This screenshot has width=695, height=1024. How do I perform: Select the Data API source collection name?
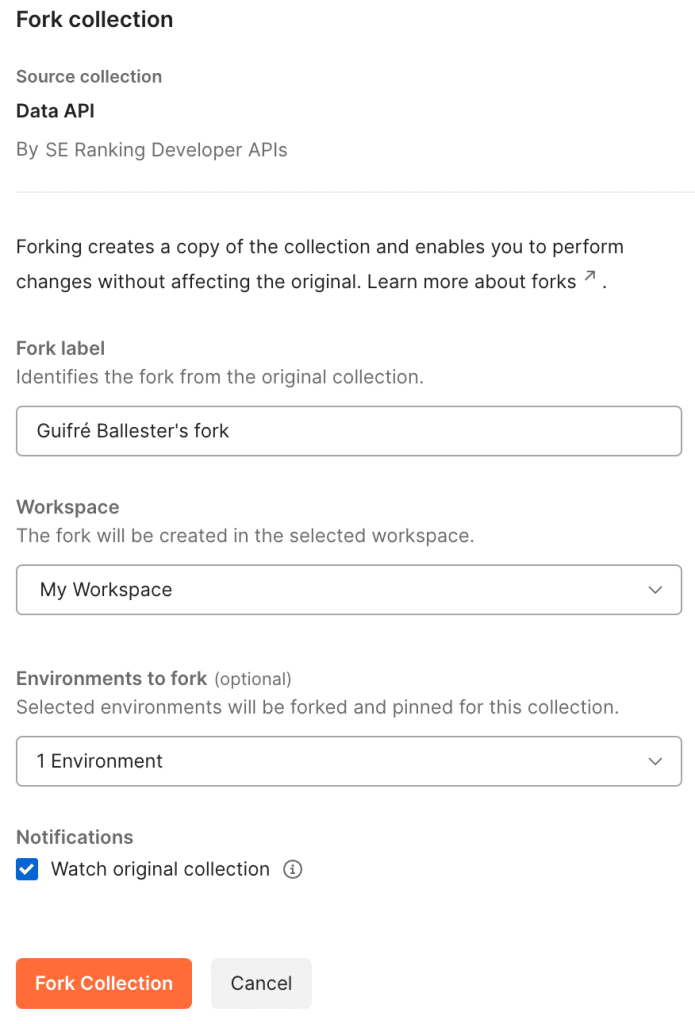click(x=56, y=111)
